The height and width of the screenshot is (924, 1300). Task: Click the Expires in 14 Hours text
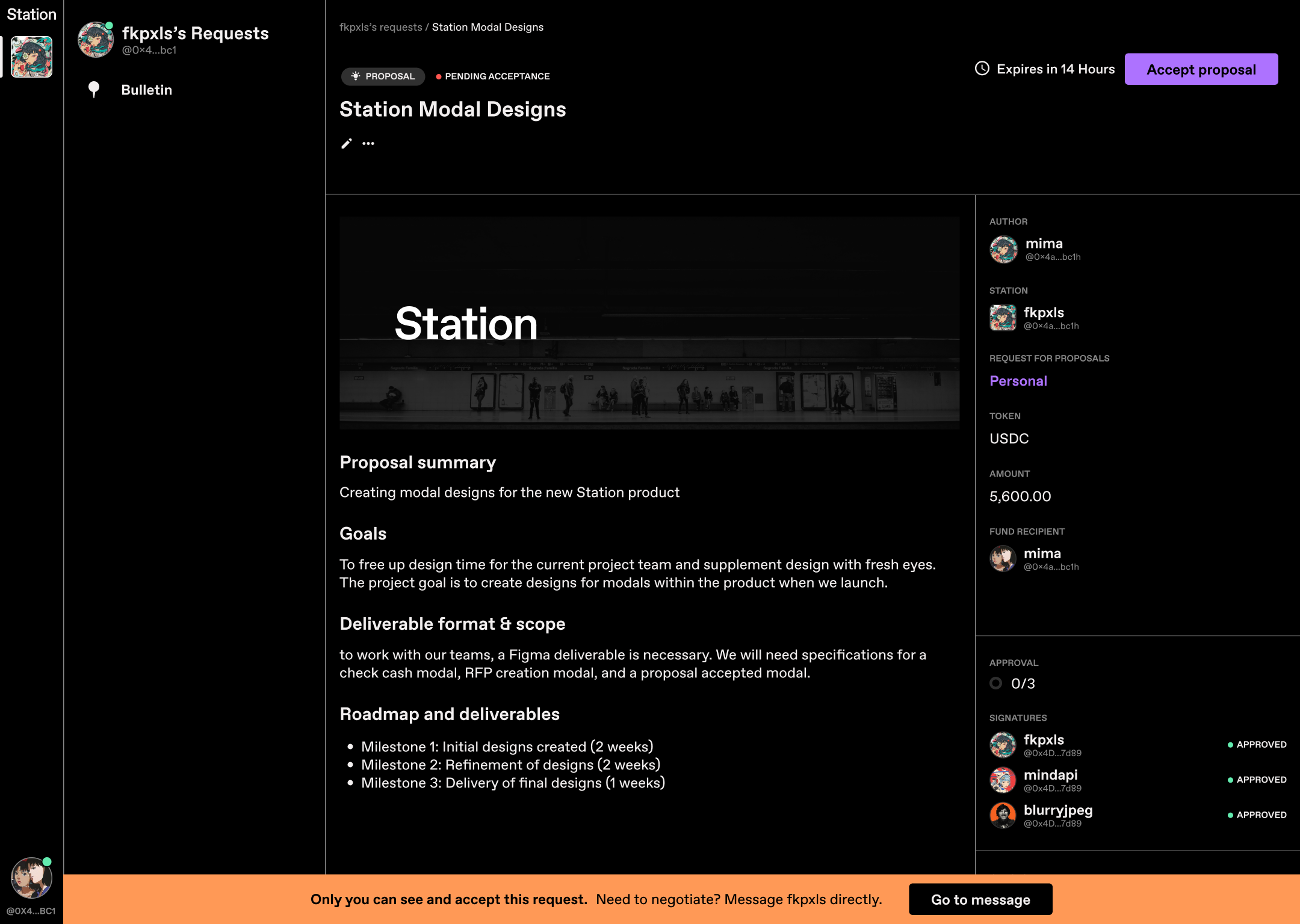click(x=1056, y=69)
